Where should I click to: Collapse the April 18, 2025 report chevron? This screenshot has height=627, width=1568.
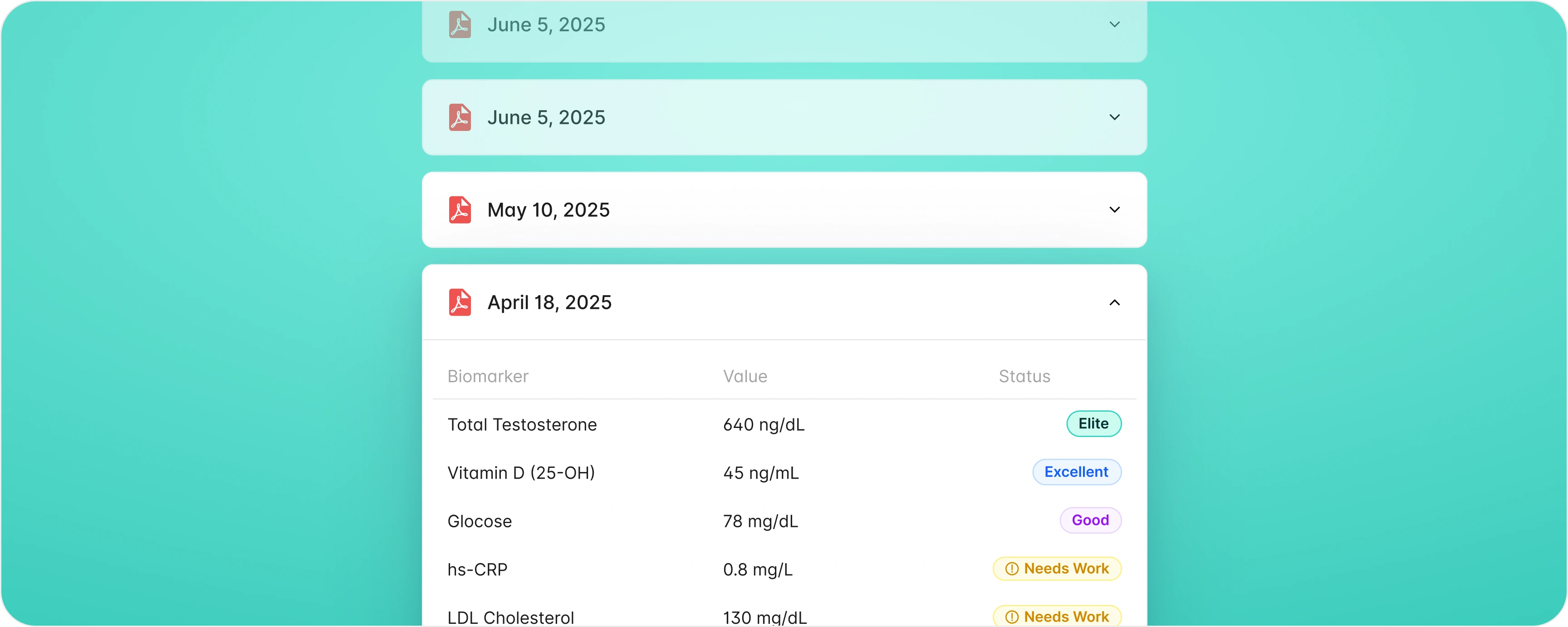coord(1114,302)
